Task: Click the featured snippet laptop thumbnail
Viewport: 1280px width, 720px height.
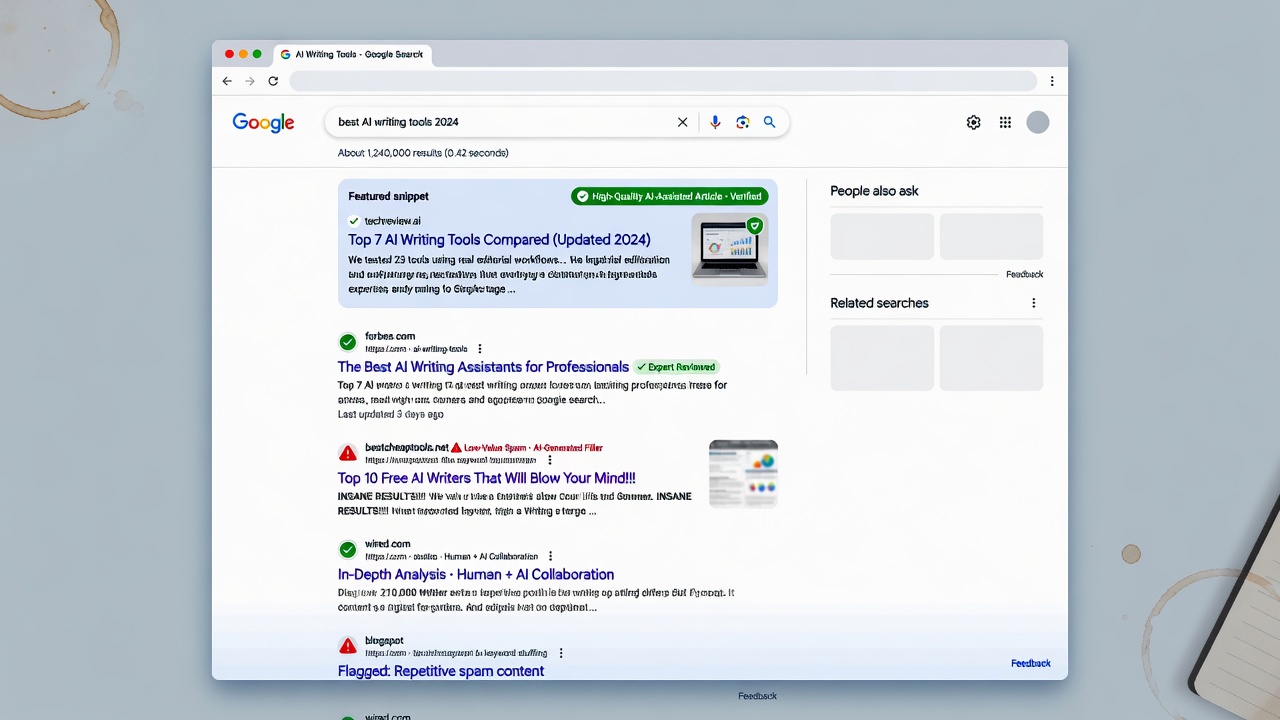Action: 729,250
